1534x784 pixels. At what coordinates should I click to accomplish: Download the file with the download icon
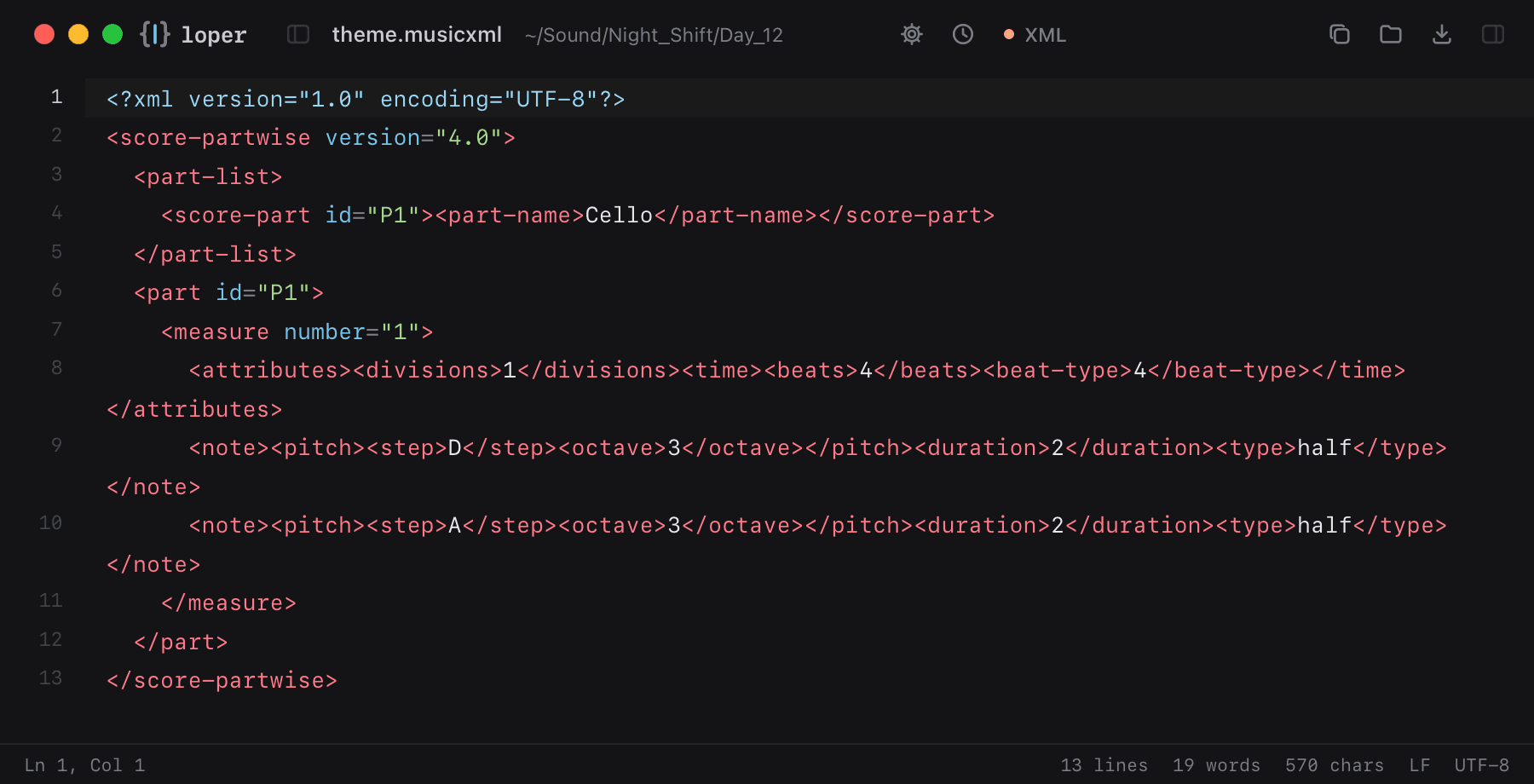pyautogui.click(x=1442, y=34)
